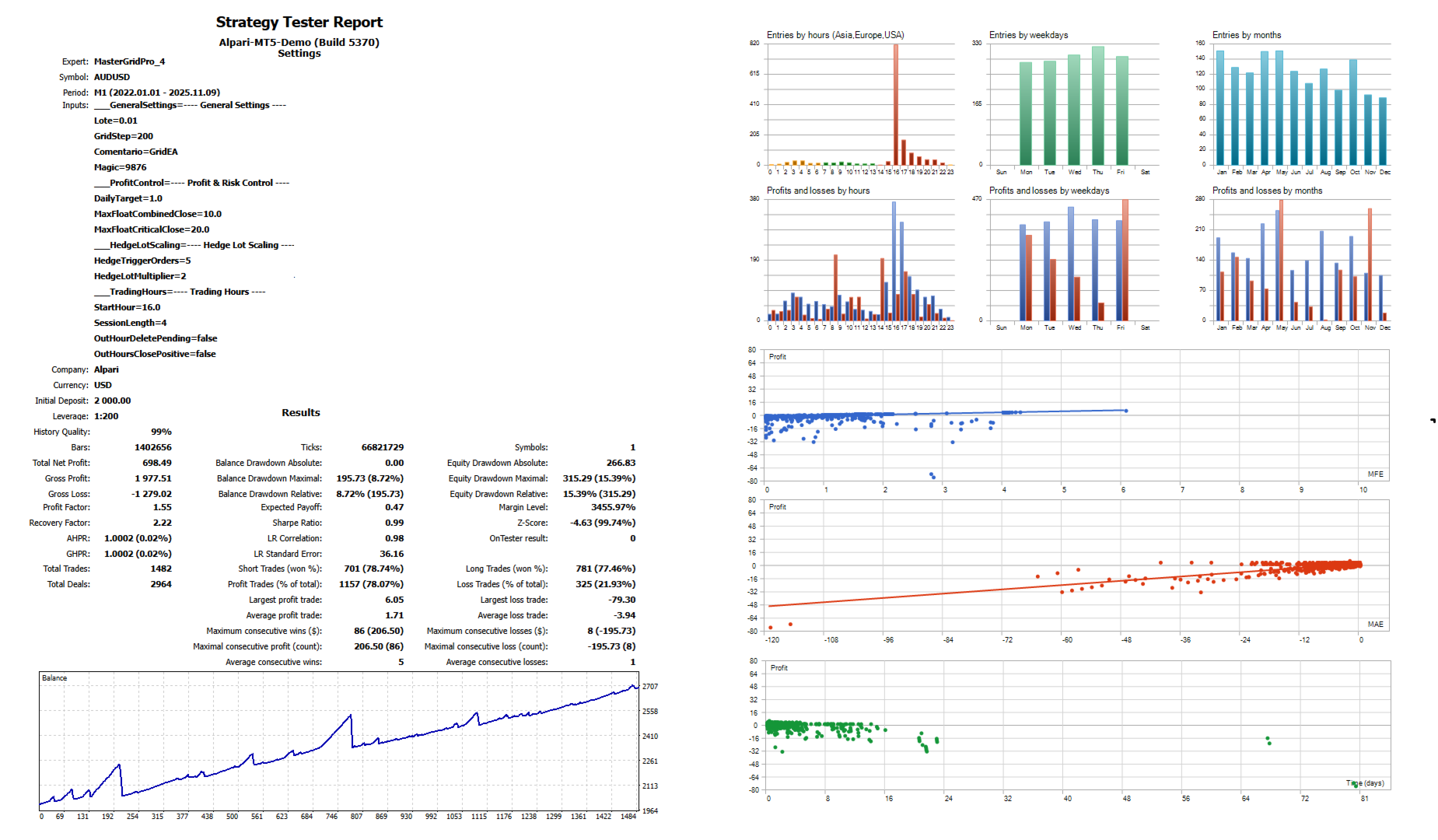Click Balance Drawdown Maximal 195.73 (8.72%)
Viewport: 1438px width, 840px height.
370,478
